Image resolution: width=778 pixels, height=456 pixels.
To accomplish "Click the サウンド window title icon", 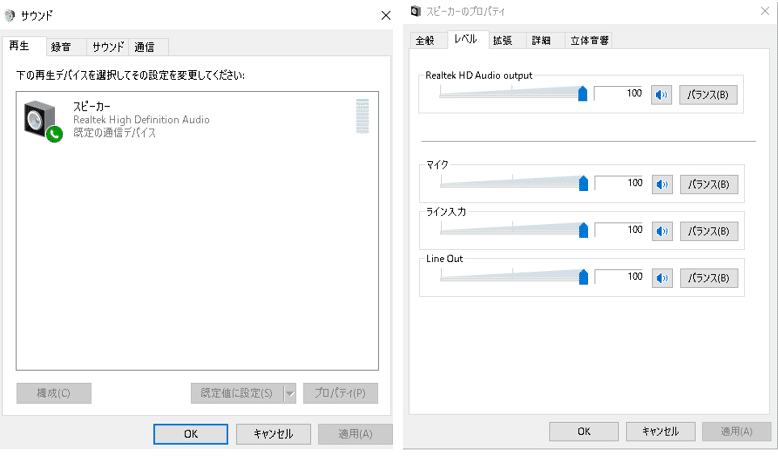I will click(9, 16).
